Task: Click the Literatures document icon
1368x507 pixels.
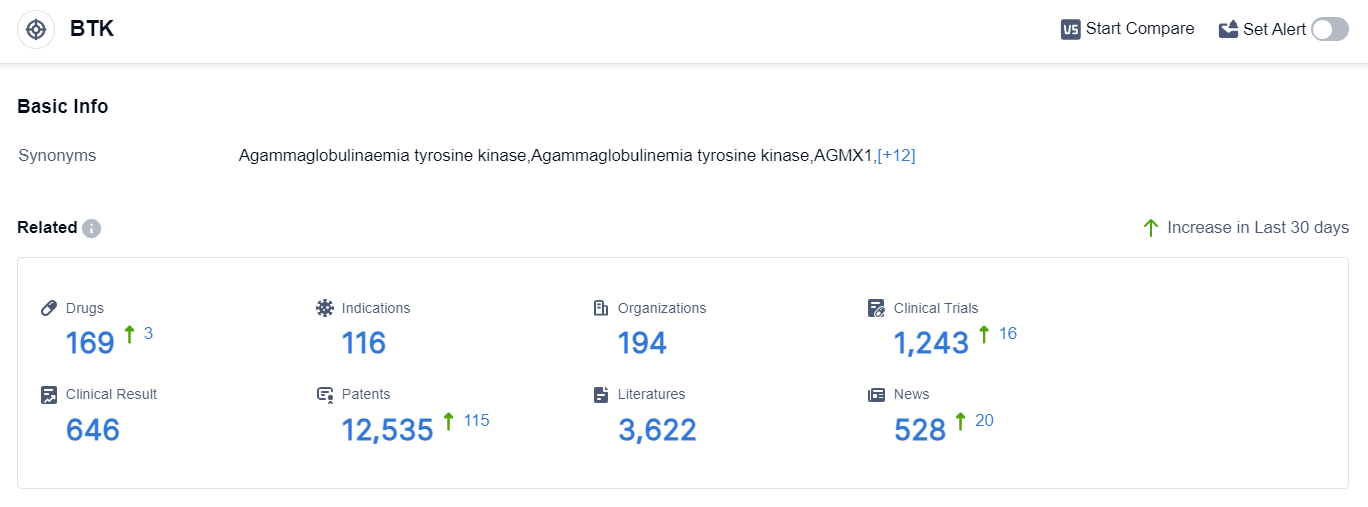Action: (x=601, y=394)
